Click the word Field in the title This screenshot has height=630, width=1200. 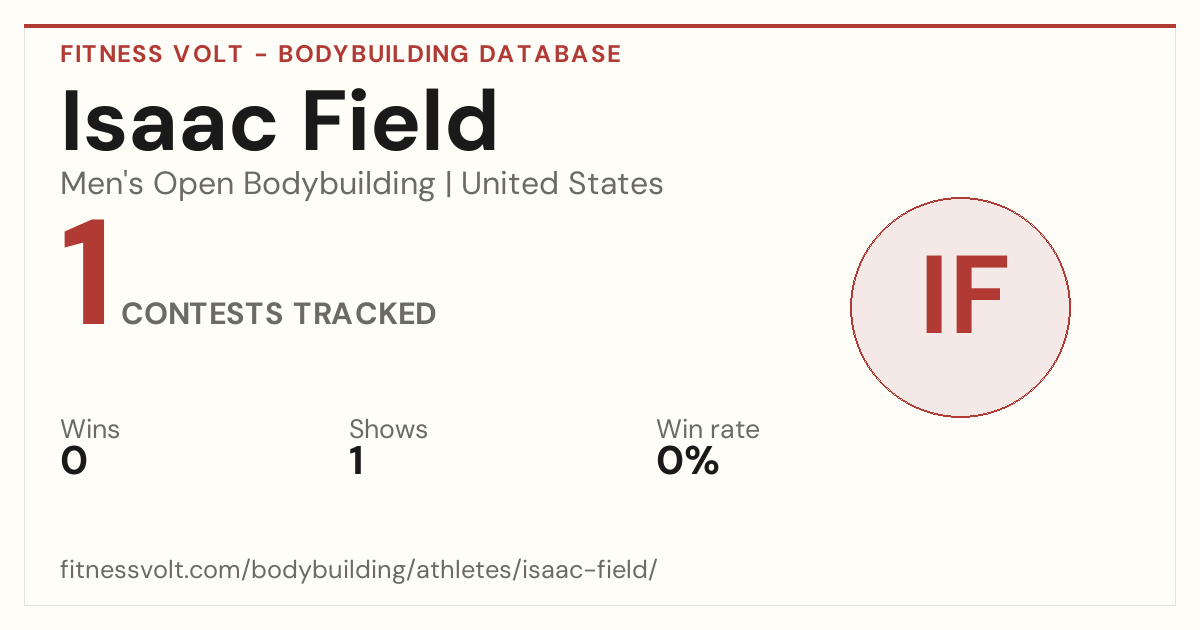pos(400,122)
